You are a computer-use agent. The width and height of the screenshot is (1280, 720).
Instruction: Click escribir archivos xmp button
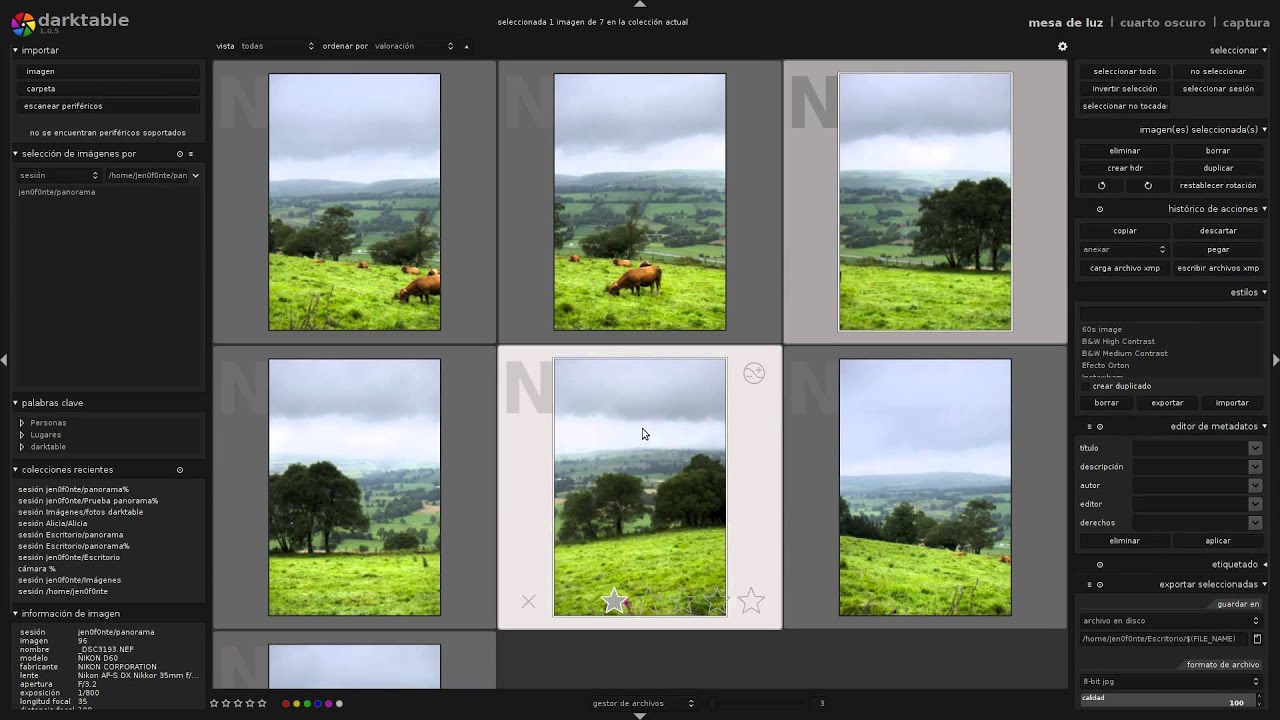1218,268
